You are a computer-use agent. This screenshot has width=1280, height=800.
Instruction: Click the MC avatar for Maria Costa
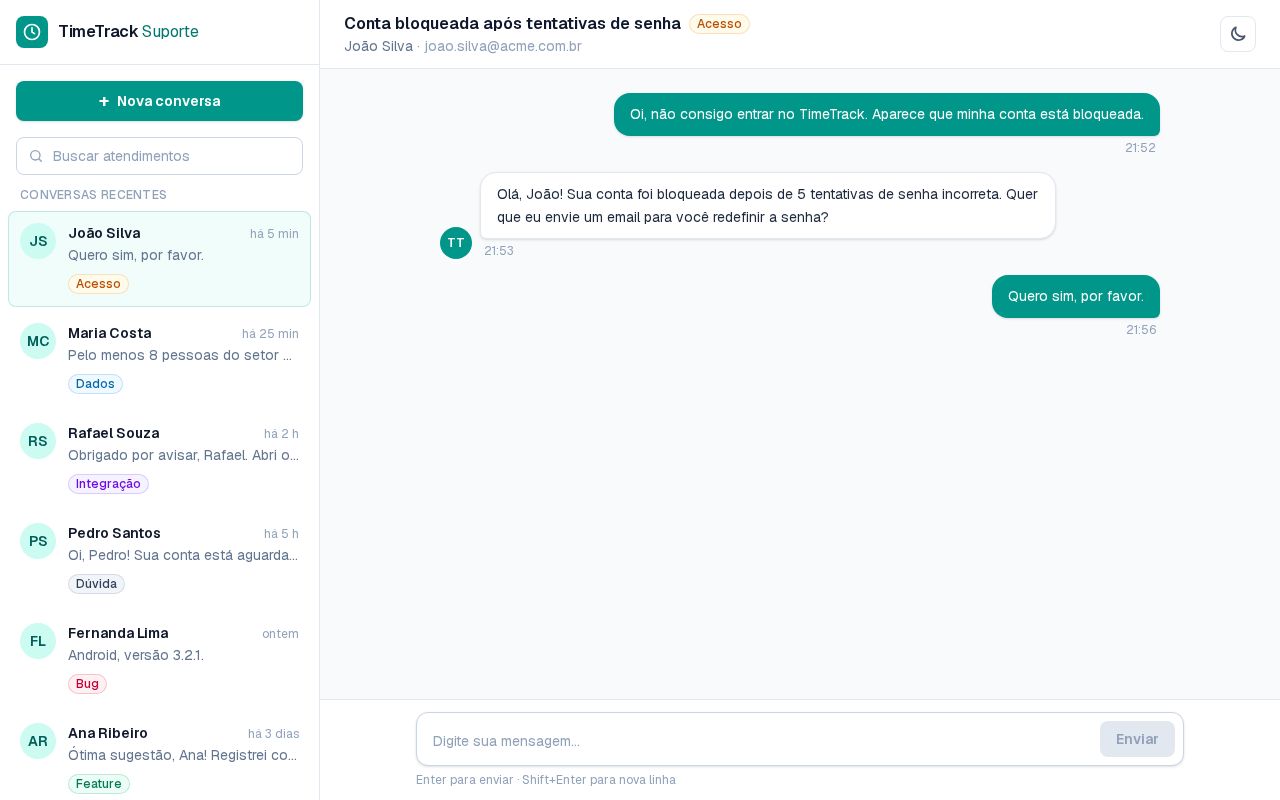tap(38, 341)
